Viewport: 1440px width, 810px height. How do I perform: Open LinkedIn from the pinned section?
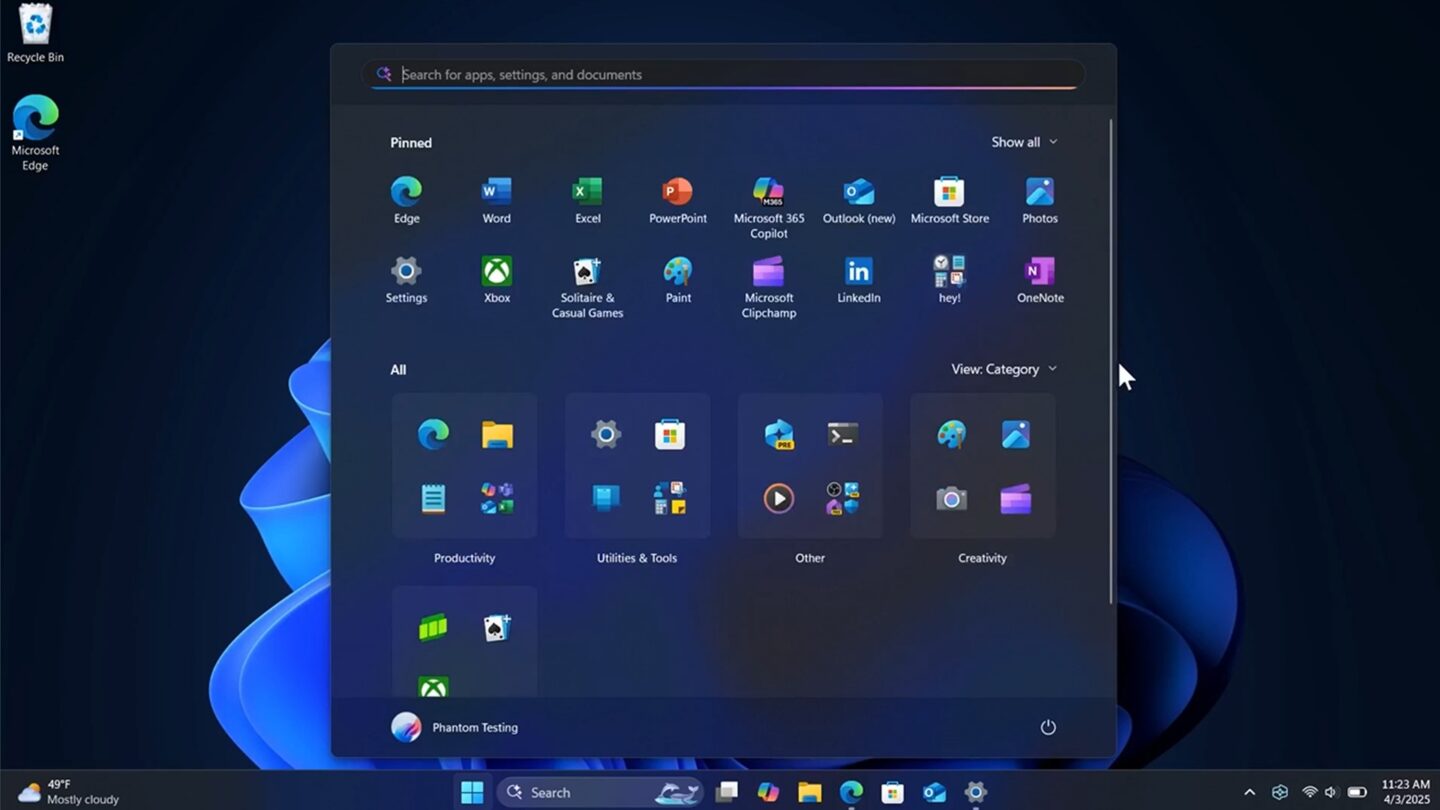(x=858, y=271)
